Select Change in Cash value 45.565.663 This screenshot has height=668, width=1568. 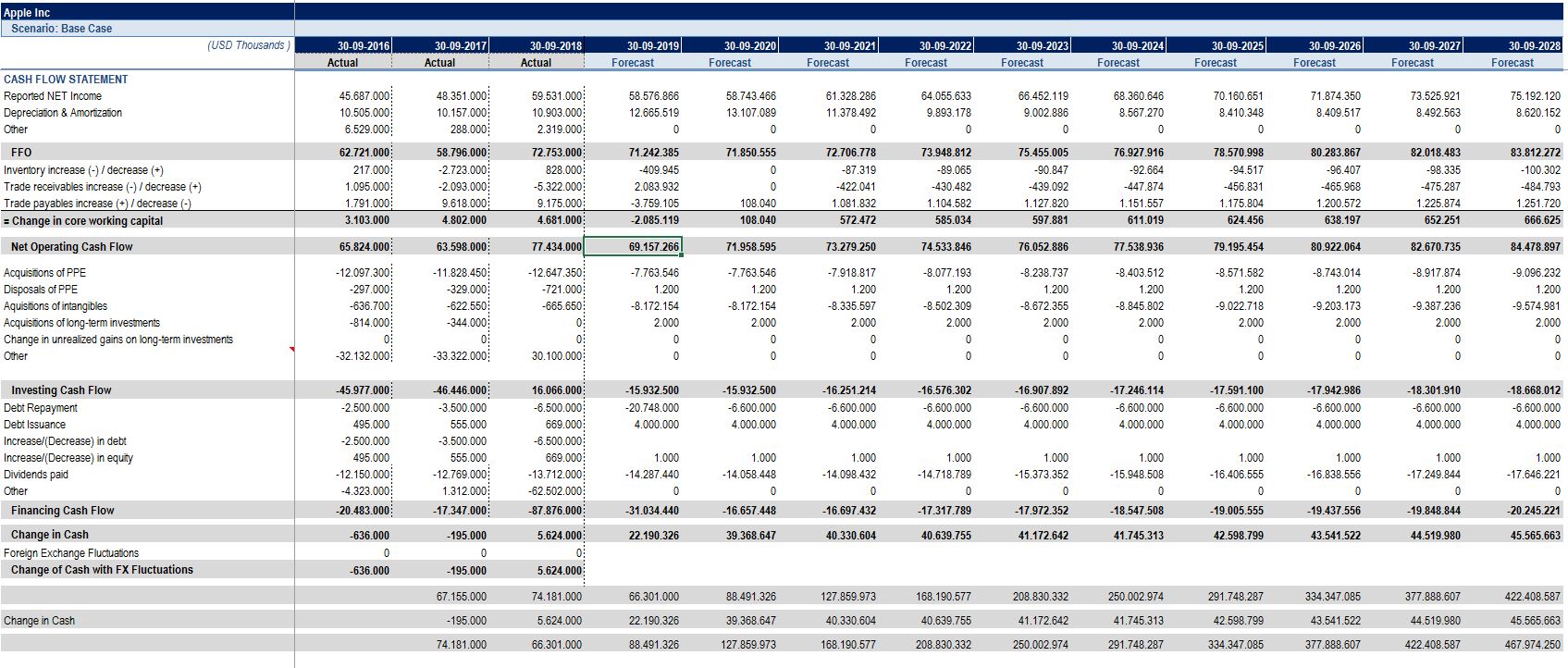[1536, 535]
